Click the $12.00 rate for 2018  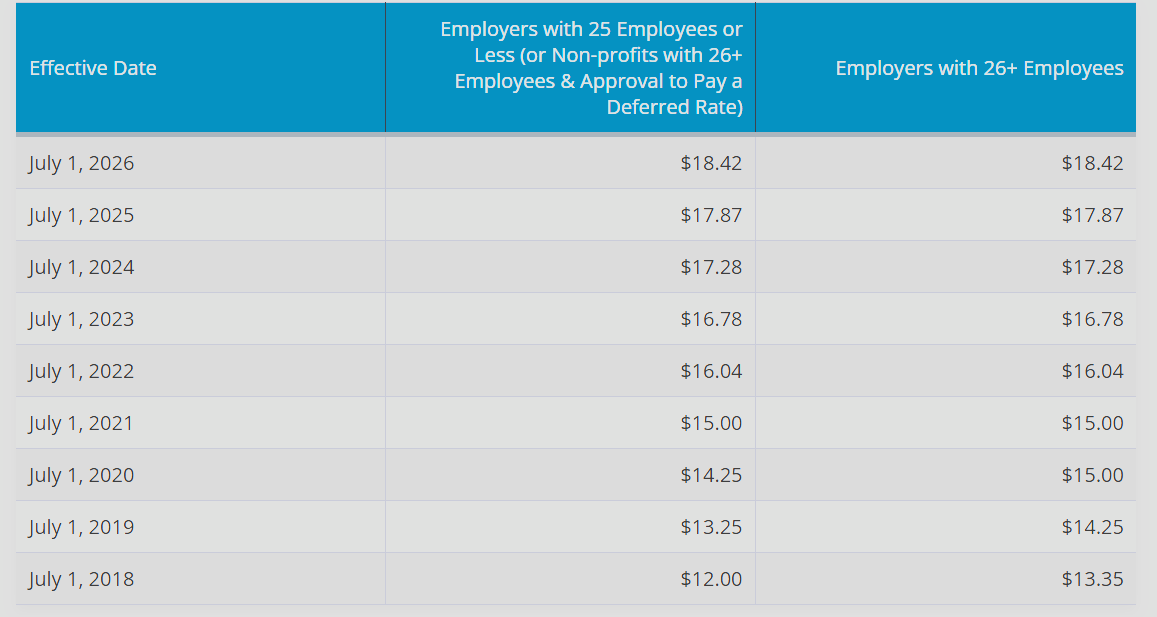coord(711,579)
